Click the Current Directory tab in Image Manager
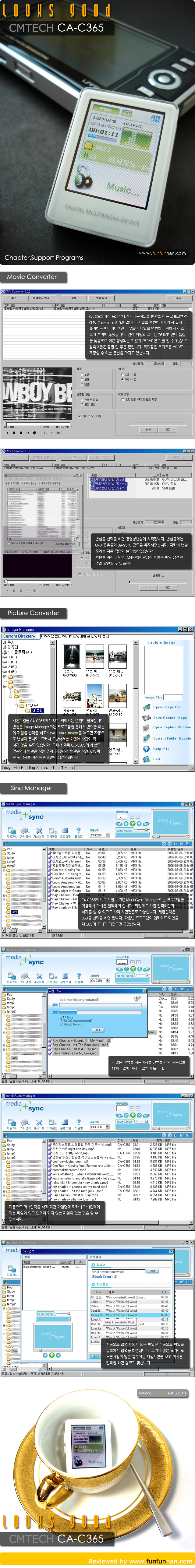The height and width of the screenshot is (1568, 195). coord(19,636)
